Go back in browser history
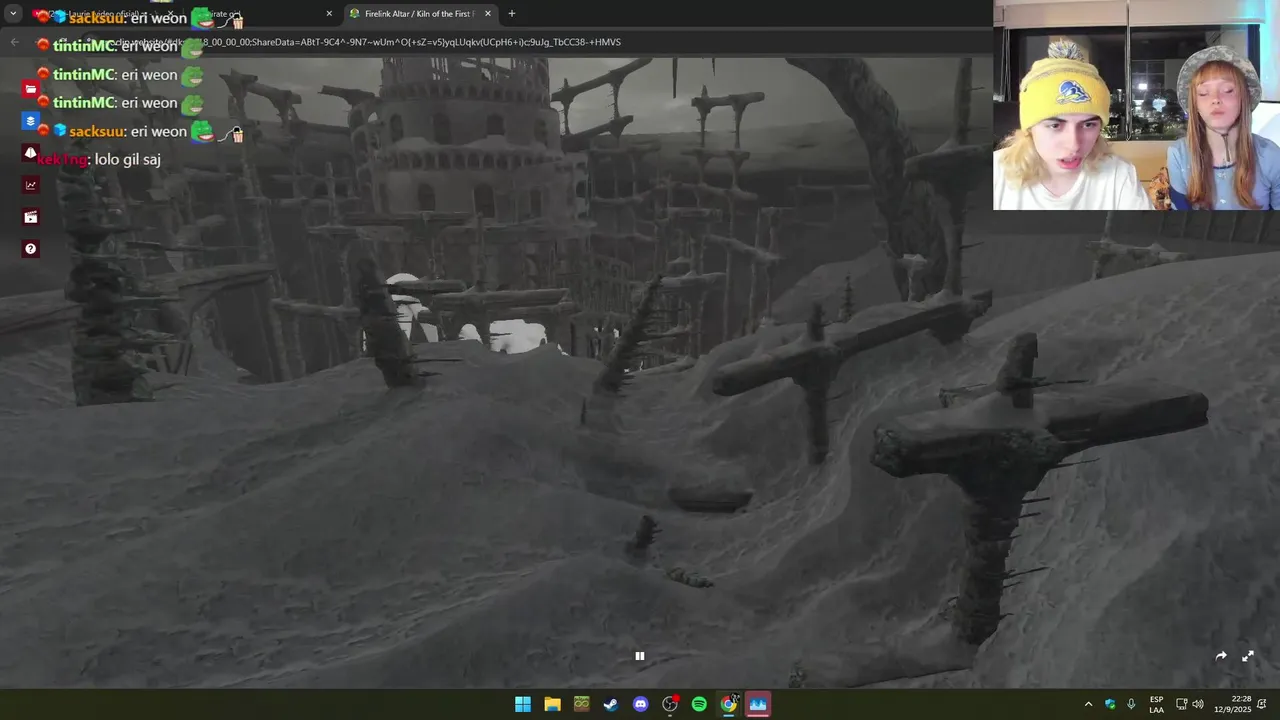The height and width of the screenshot is (720, 1280). 14,42
